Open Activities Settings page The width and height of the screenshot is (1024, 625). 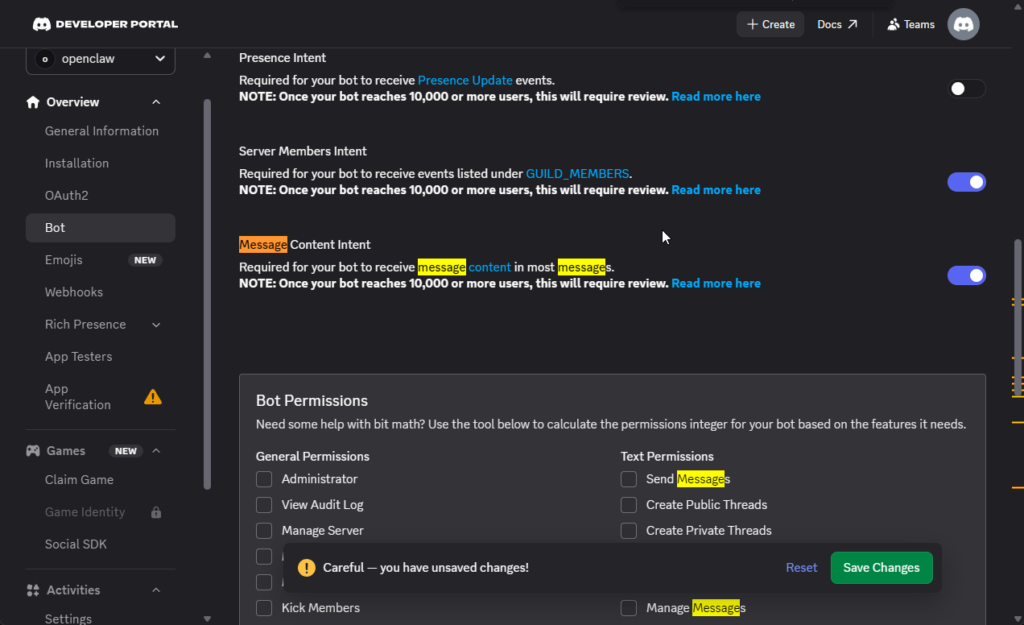pyautogui.click(x=101, y=618)
